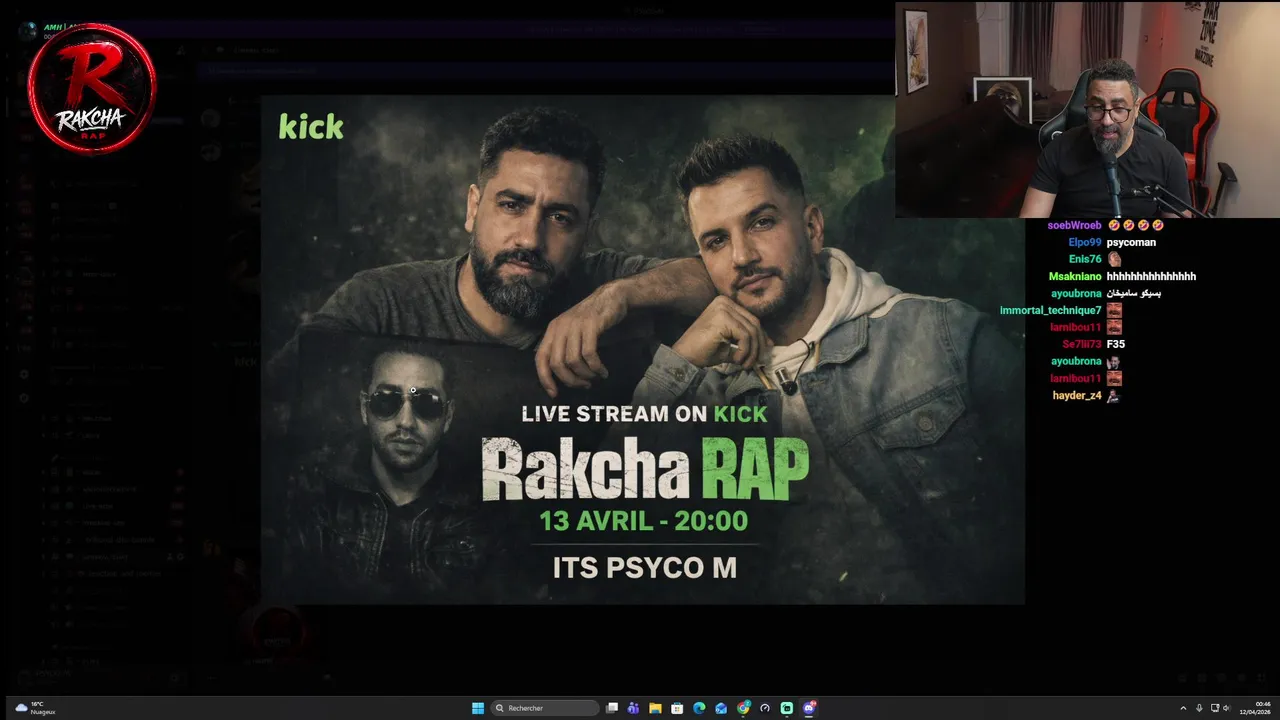Open the speedometer app in the taskbar

[x=765, y=708]
